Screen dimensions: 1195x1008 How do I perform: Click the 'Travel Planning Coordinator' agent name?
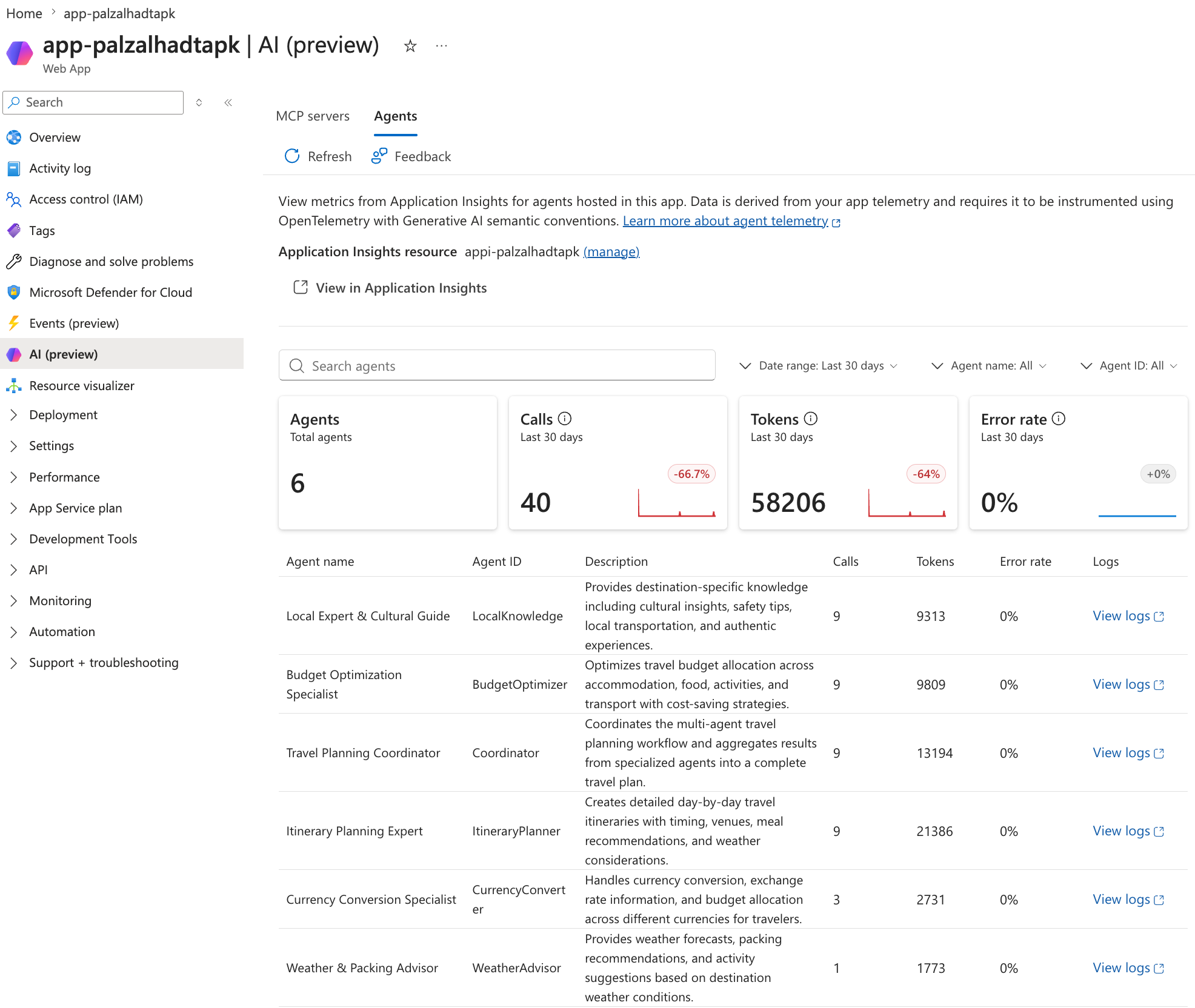363,753
